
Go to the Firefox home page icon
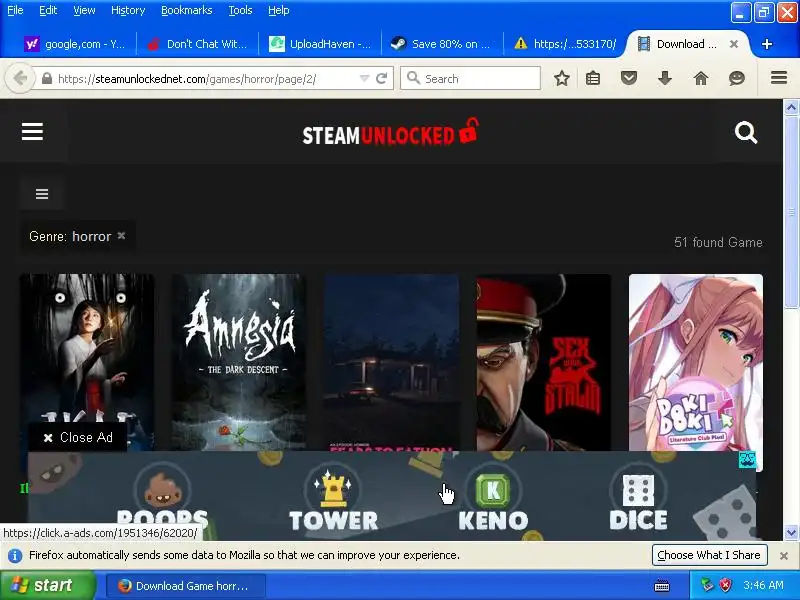click(701, 79)
